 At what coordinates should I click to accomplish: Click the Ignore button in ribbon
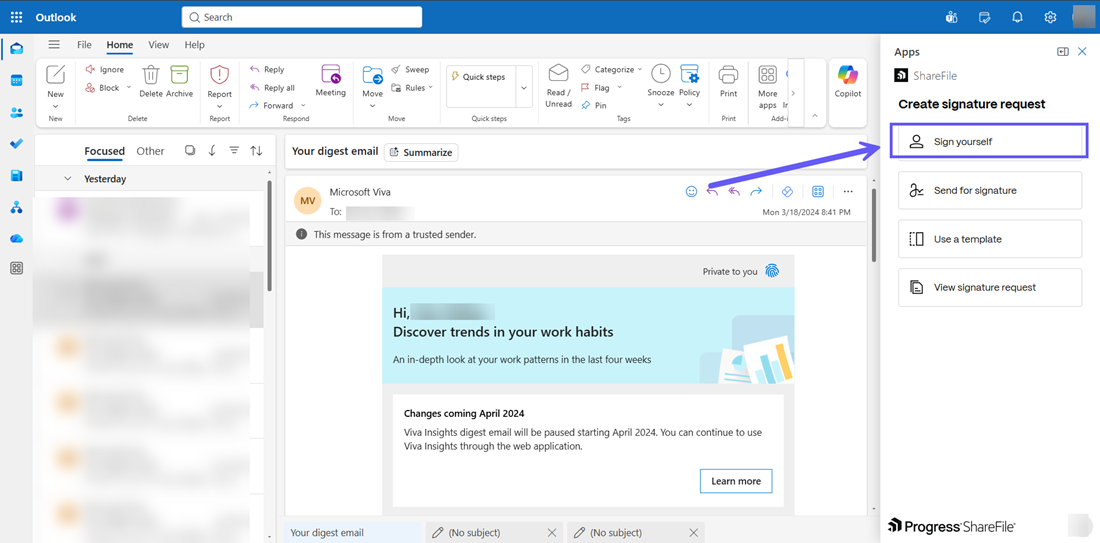(105, 69)
